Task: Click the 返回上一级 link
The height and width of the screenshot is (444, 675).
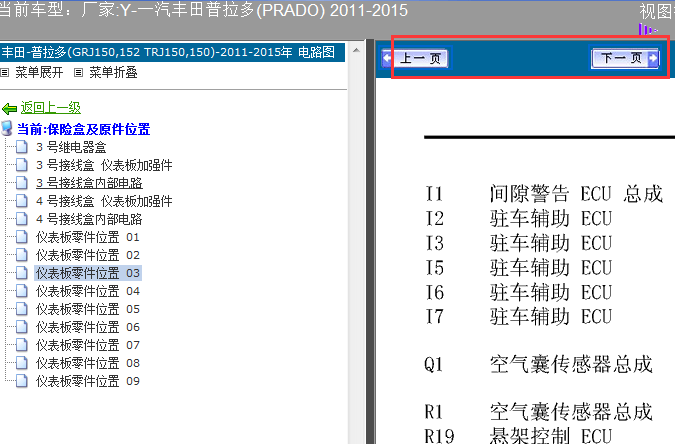Action: point(51,108)
